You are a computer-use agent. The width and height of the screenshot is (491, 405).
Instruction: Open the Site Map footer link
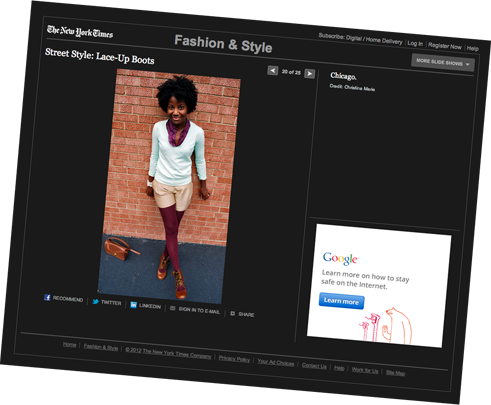click(395, 373)
